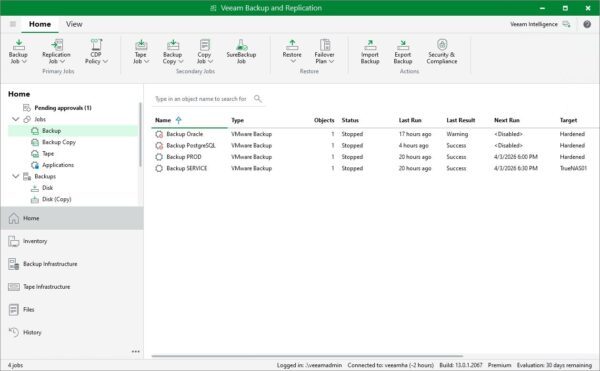
Task: Open the Tape Job ribbon button
Action: coord(141,51)
